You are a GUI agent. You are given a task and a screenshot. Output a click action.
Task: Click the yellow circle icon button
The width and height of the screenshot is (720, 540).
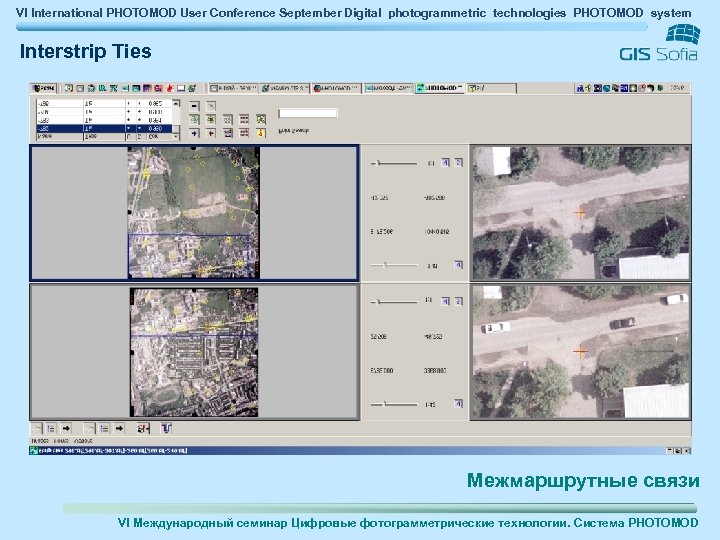[x=261, y=133]
